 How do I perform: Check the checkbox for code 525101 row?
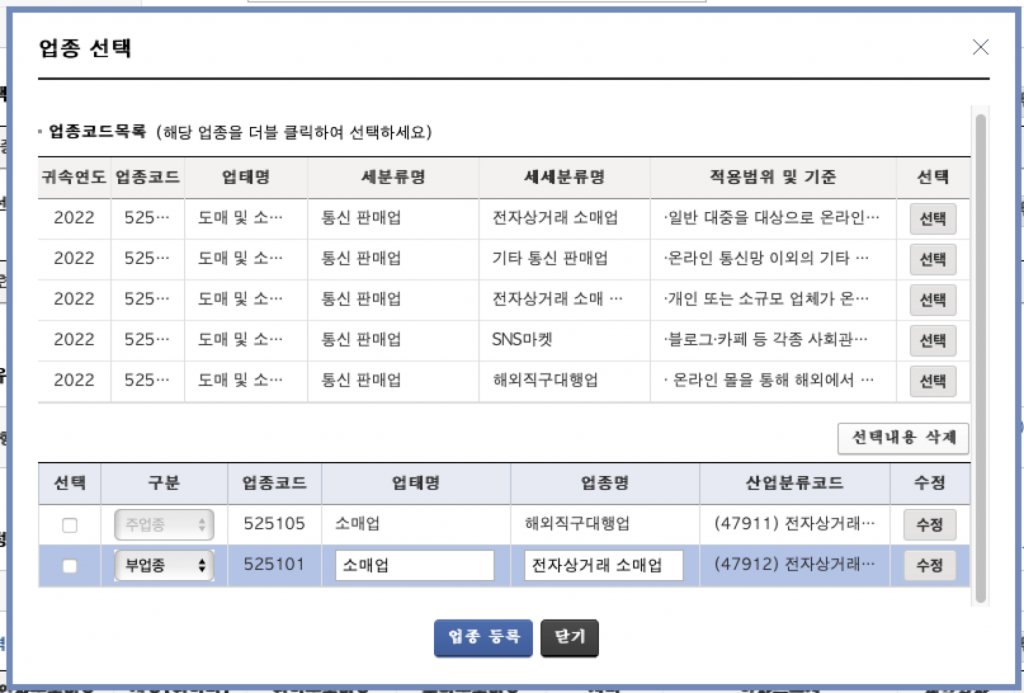point(69,566)
